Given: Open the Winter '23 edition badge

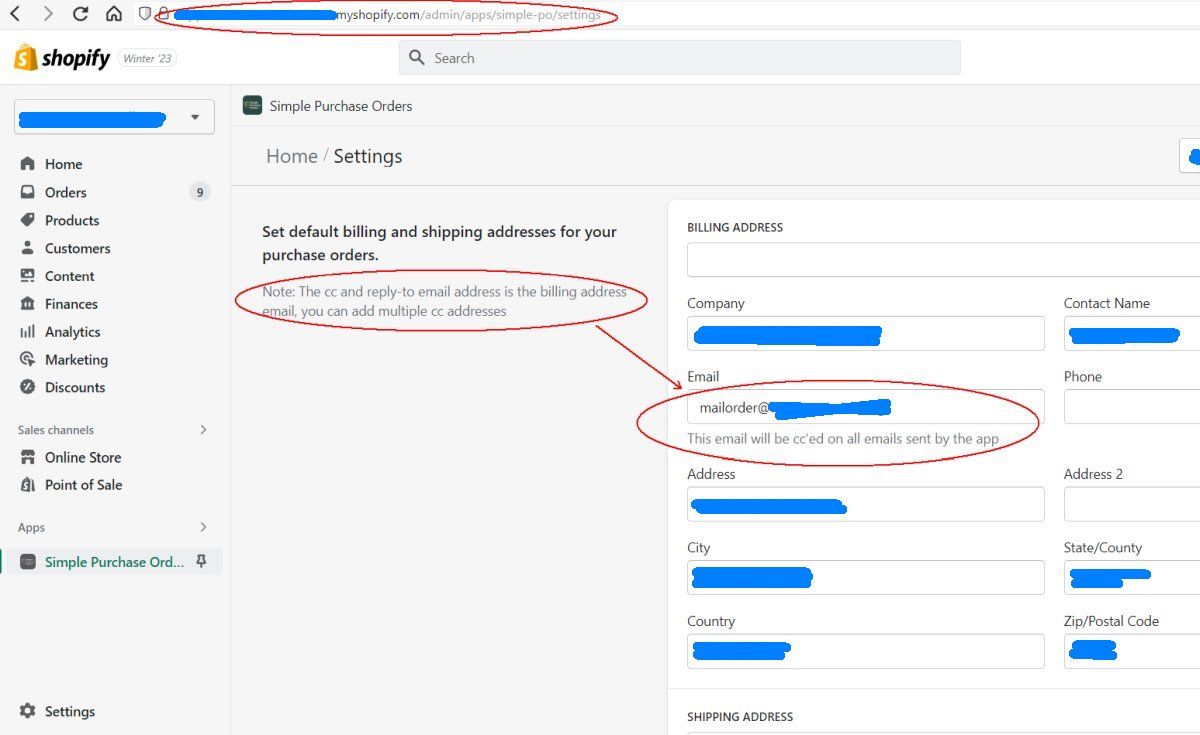Looking at the screenshot, I should tap(148, 58).
